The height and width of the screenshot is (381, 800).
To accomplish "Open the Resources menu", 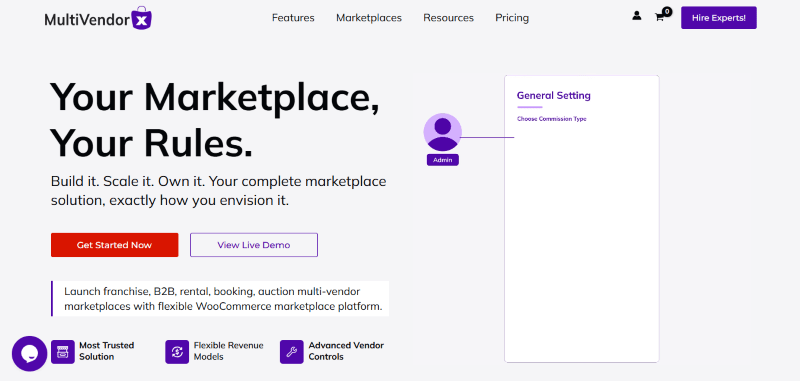I will coord(448,18).
